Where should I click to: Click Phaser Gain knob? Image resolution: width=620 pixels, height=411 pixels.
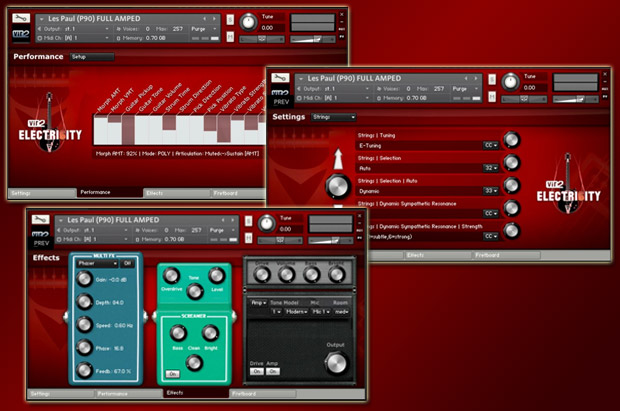point(84,279)
